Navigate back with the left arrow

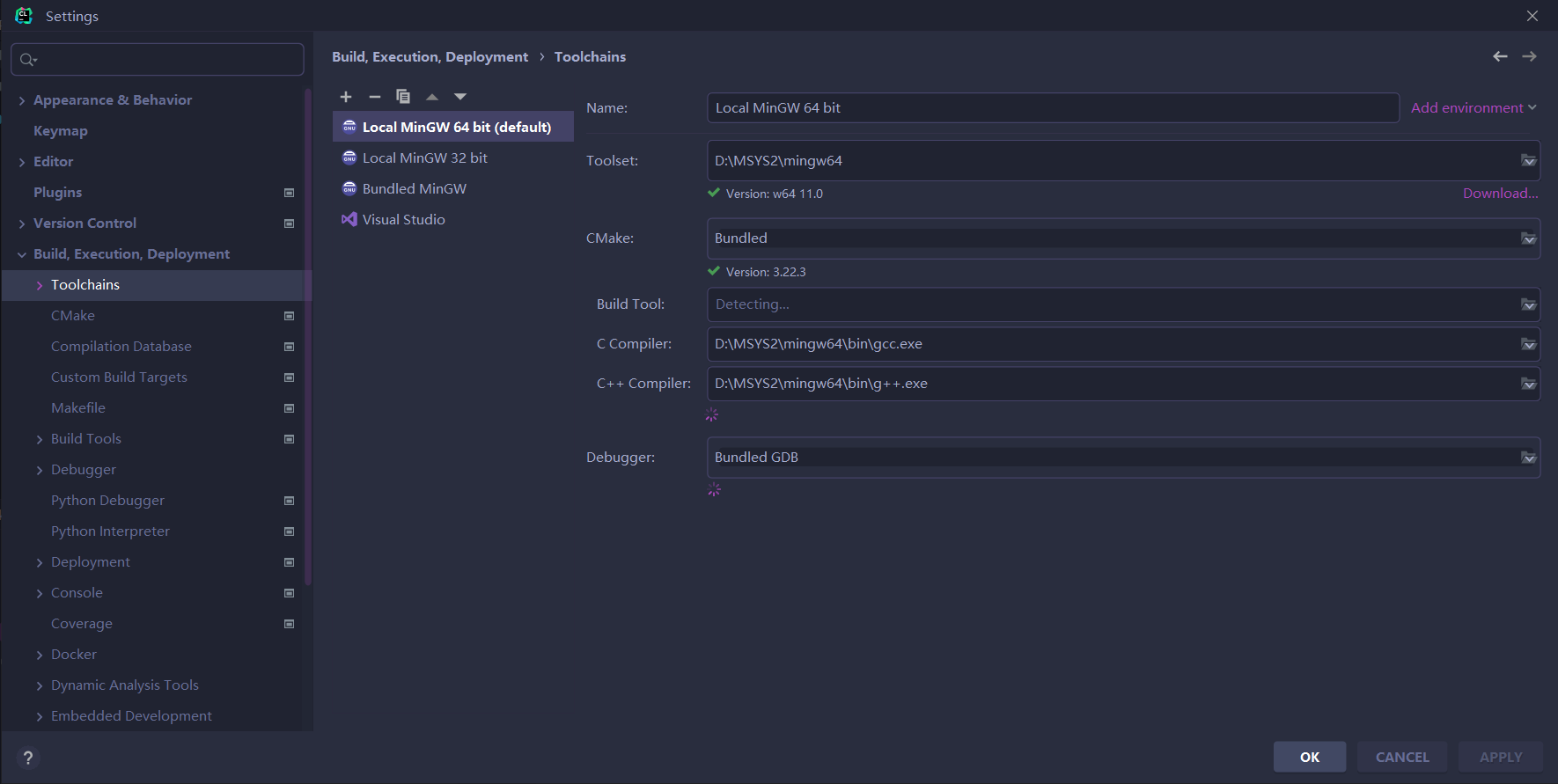1500,56
